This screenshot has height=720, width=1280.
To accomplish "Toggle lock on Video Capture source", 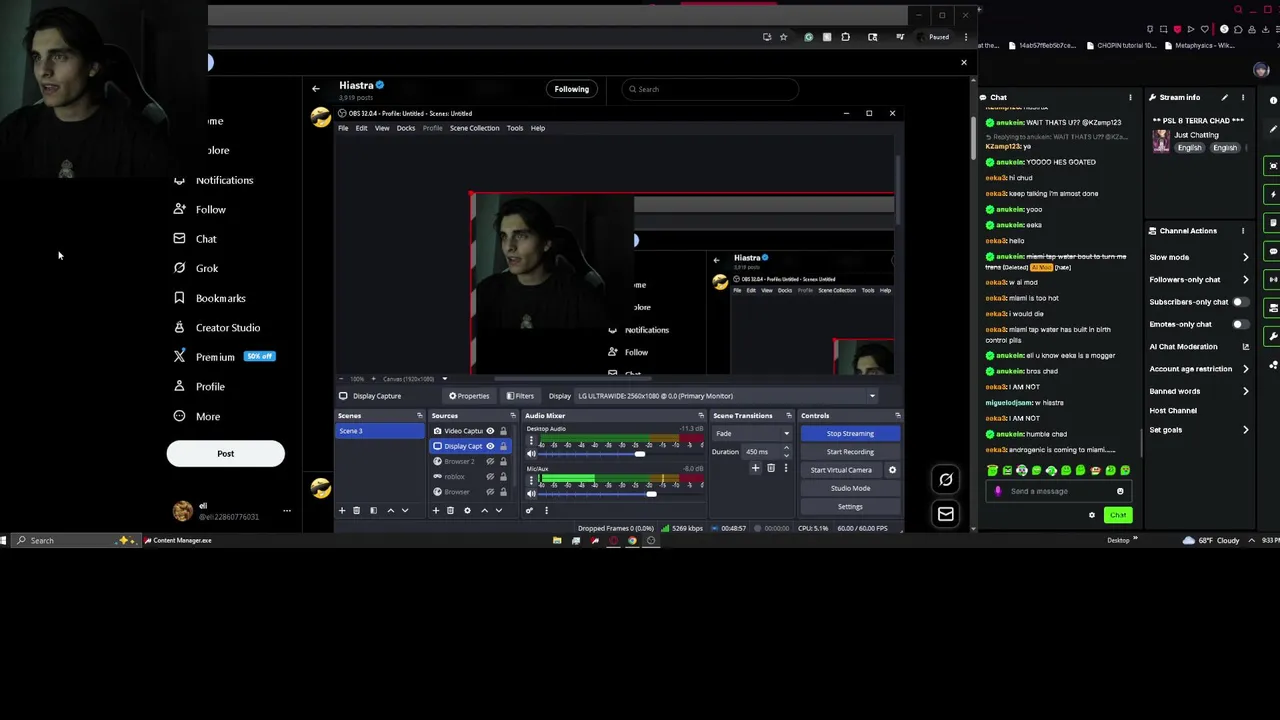I will click(x=503, y=431).
